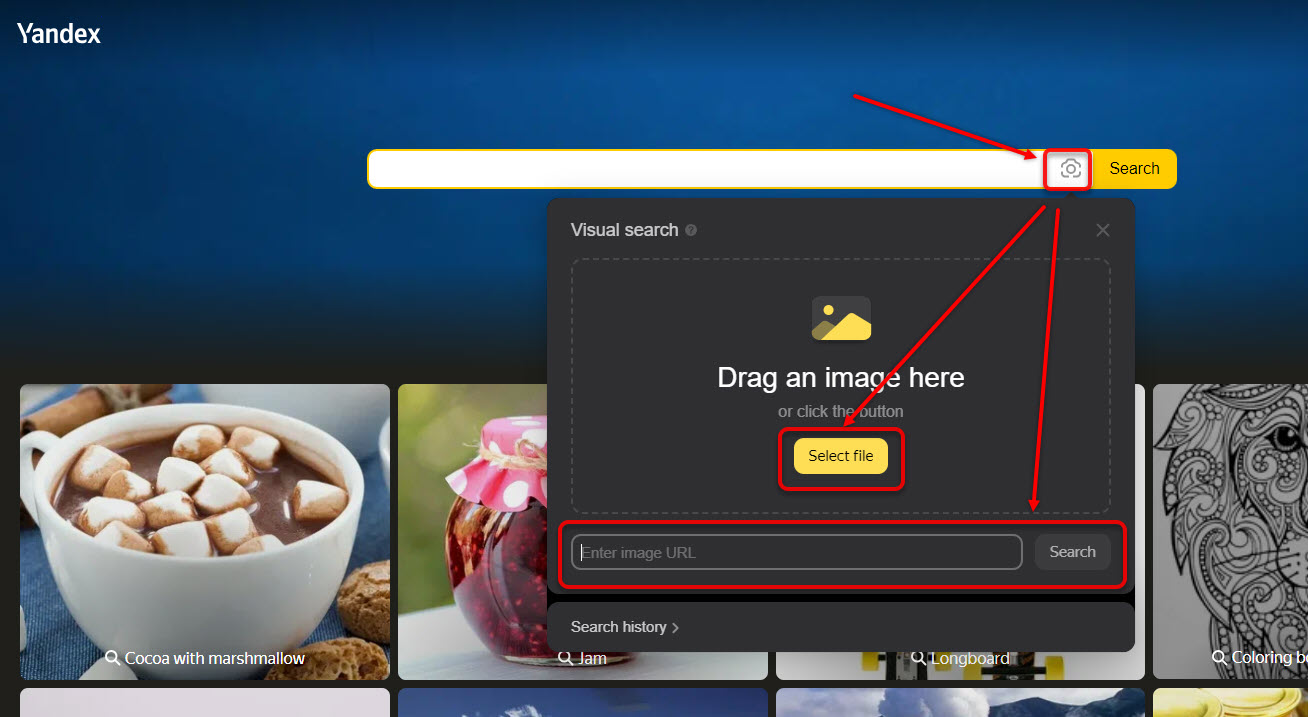Click the yellow Search button

(1134, 169)
